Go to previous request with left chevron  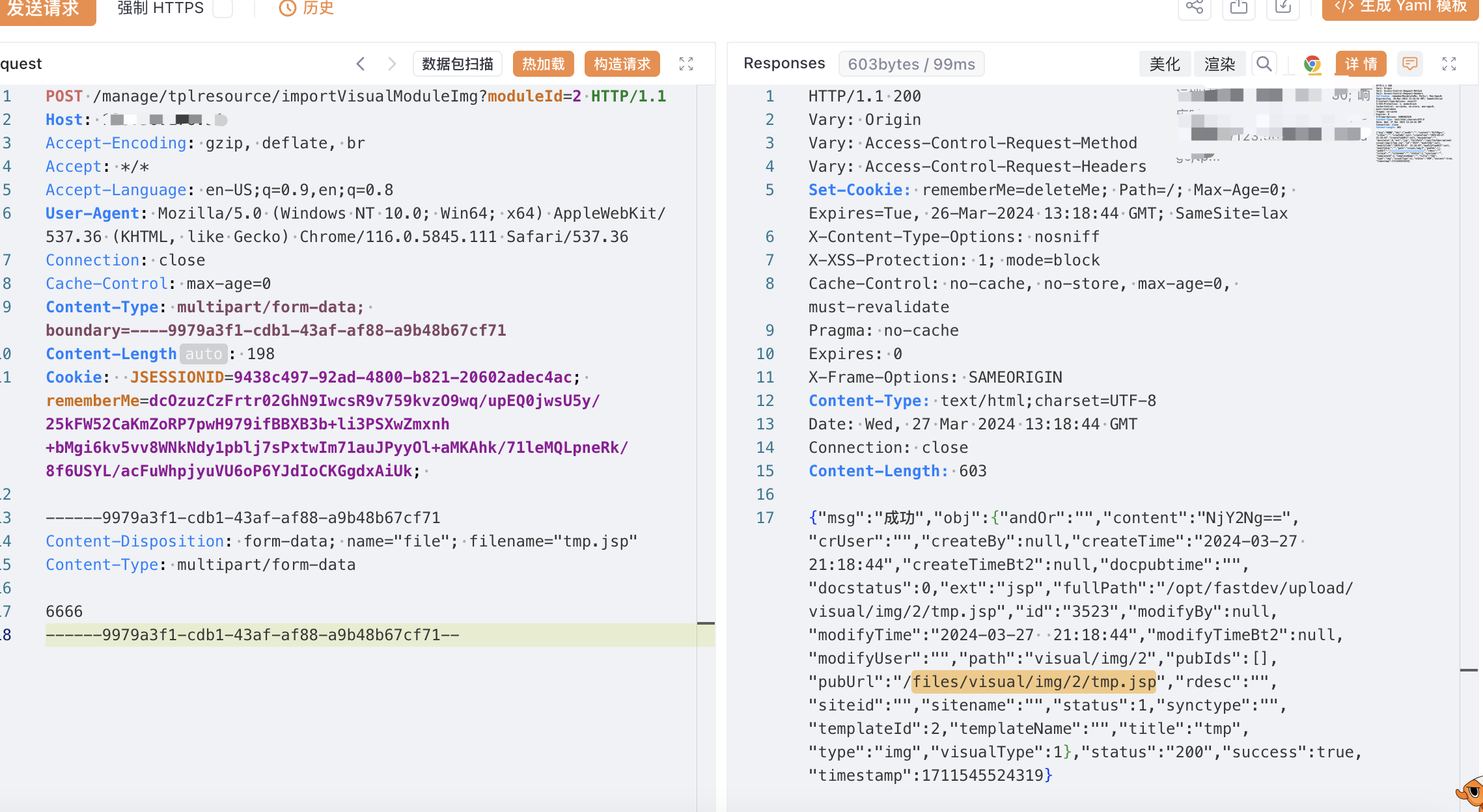[361, 64]
